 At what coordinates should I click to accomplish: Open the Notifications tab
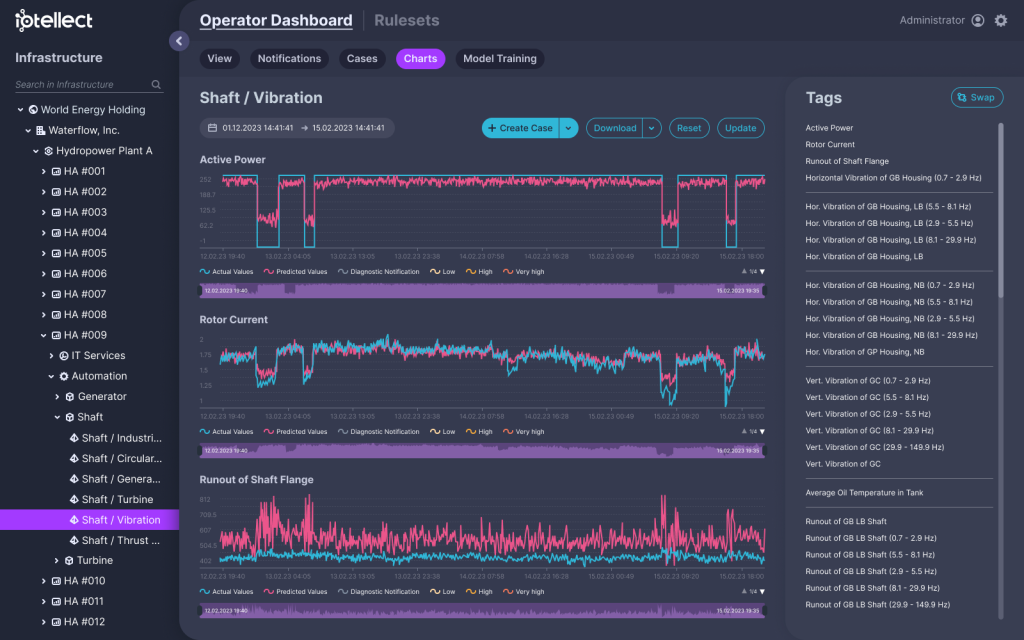coord(289,59)
